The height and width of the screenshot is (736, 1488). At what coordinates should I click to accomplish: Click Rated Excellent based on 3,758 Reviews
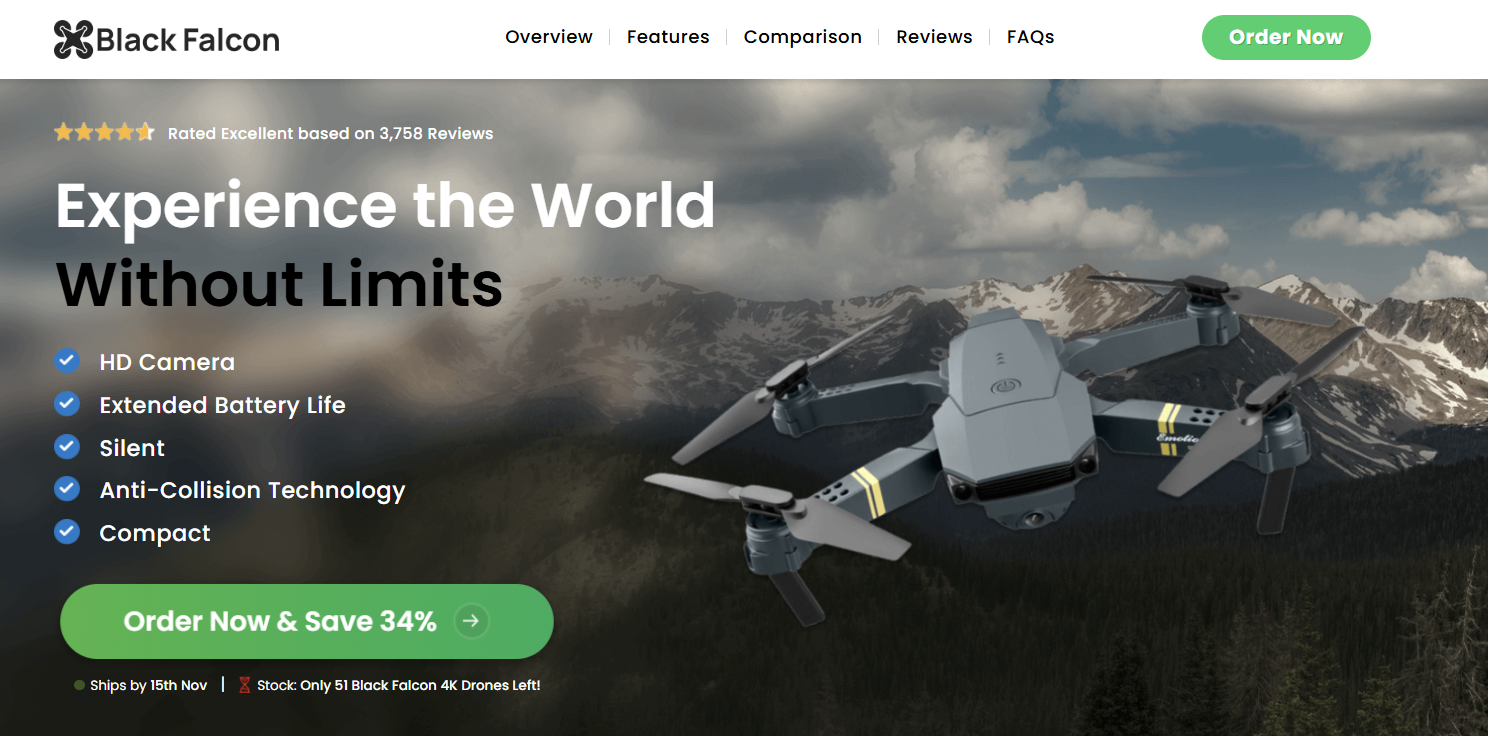(x=330, y=133)
